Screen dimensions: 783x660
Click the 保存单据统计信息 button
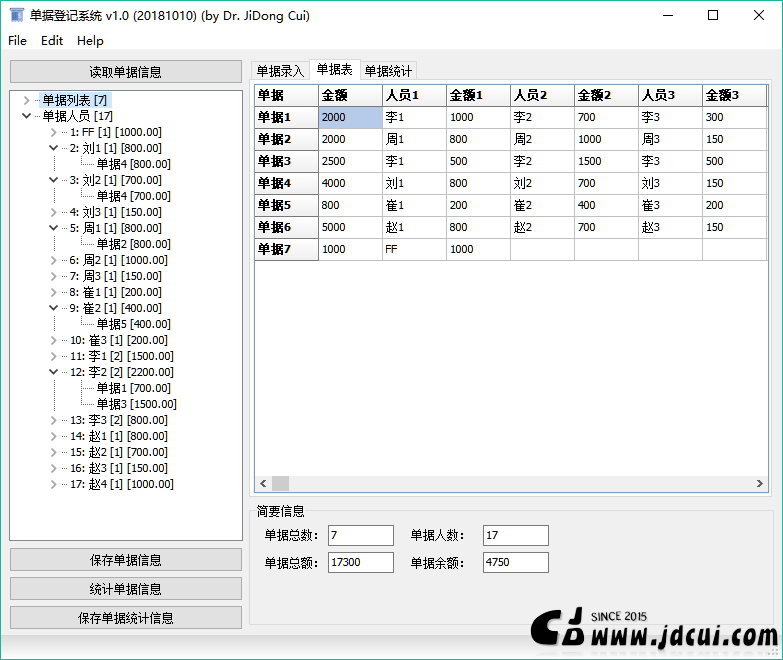(126, 618)
